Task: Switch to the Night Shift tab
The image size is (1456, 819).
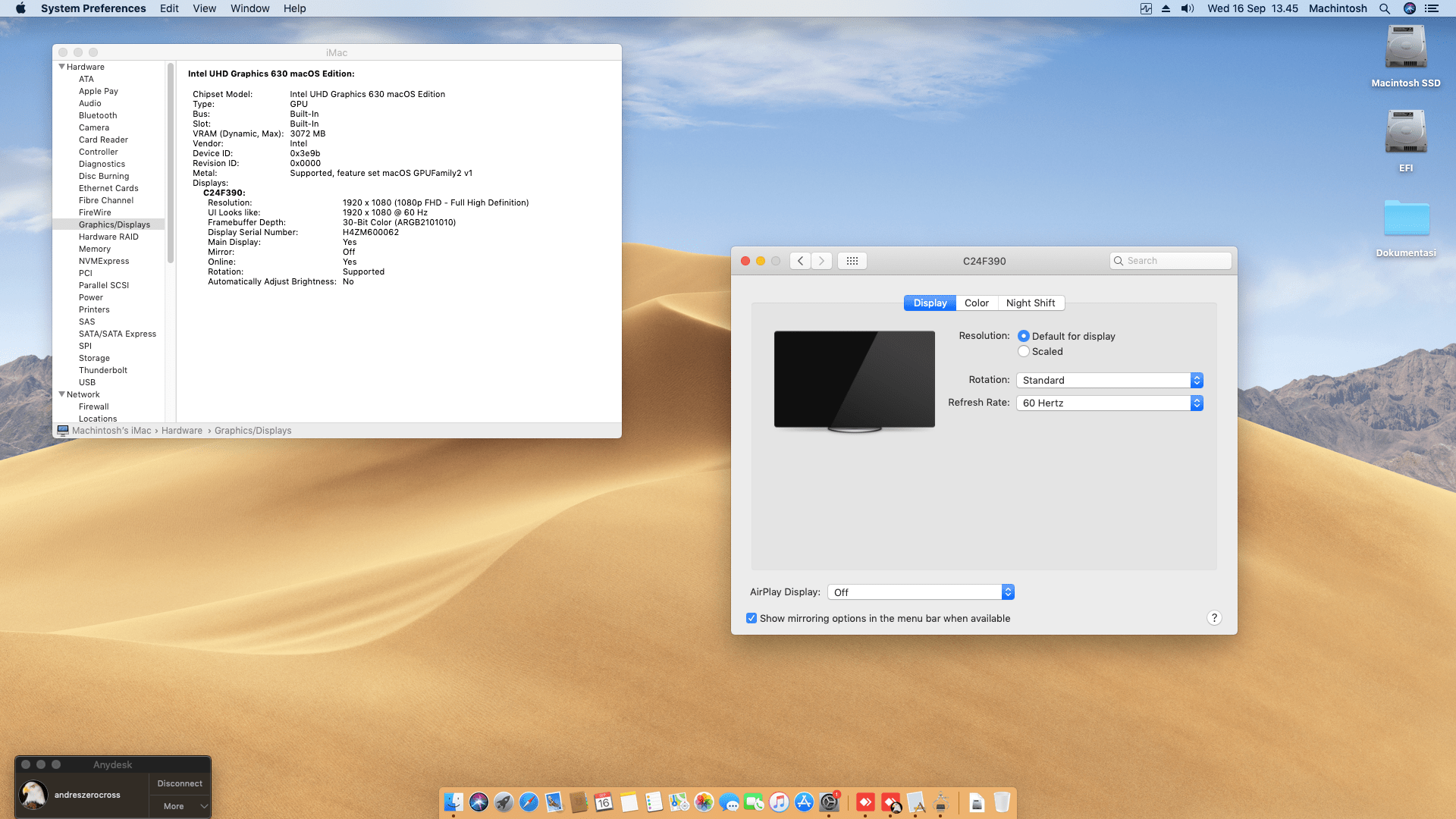Action: point(1030,303)
